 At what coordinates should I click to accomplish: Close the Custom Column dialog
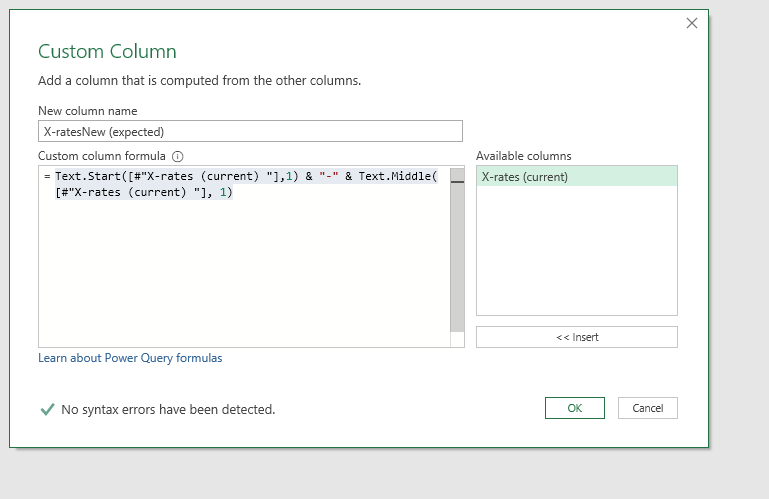click(x=692, y=23)
